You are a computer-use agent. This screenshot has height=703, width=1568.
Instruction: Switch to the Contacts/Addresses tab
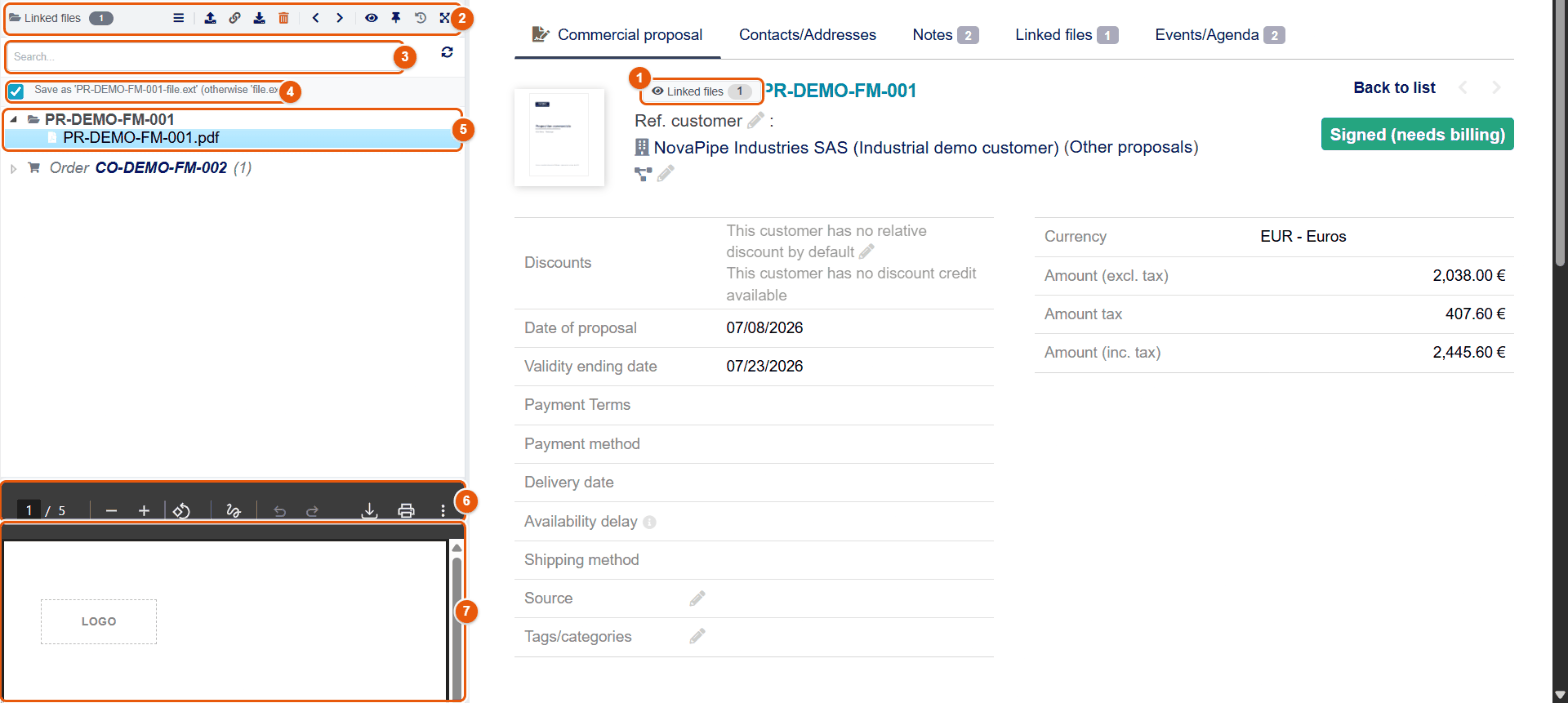(808, 35)
